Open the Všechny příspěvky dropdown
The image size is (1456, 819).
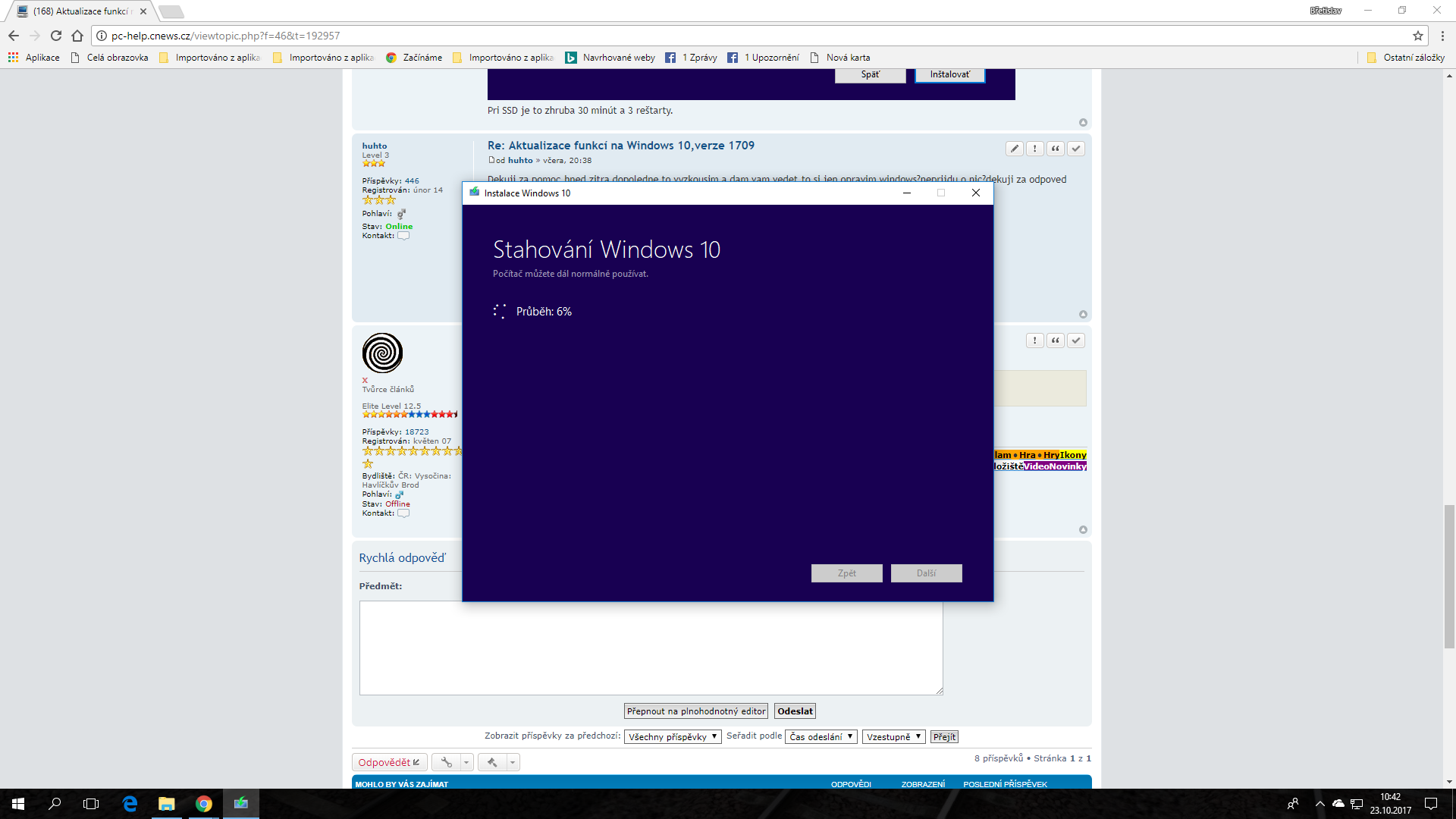tap(672, 736)
